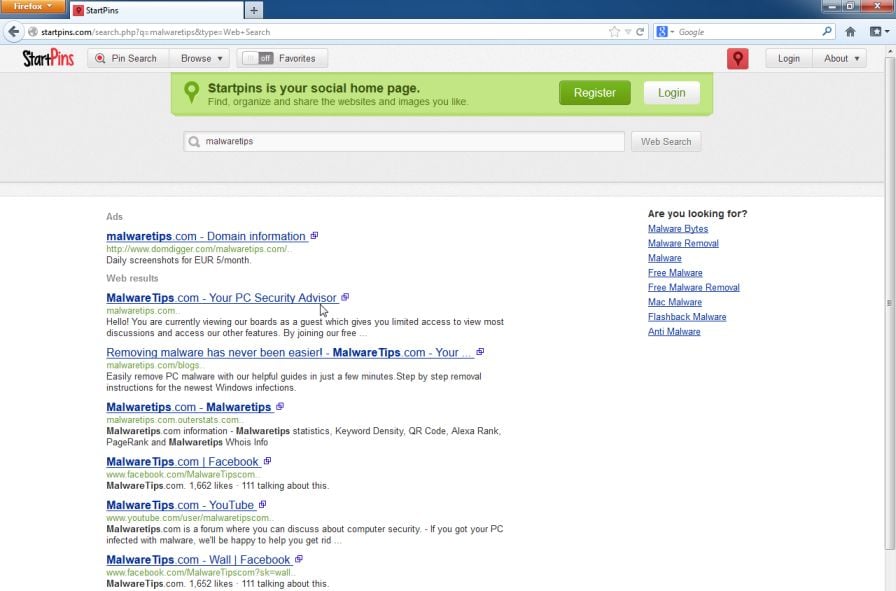Show URL history dropdown arrow
This screenshot has width=896, height=591.
628,32
